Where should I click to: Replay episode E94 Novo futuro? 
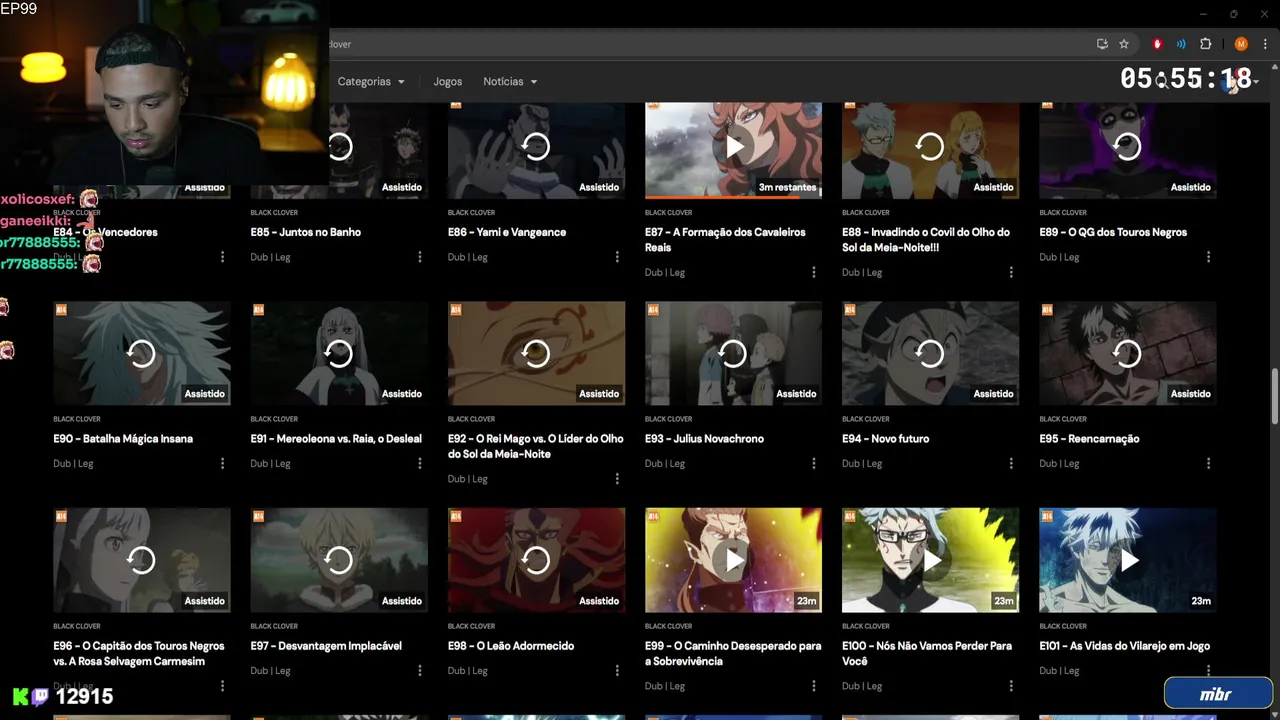(x=930, y=353)
